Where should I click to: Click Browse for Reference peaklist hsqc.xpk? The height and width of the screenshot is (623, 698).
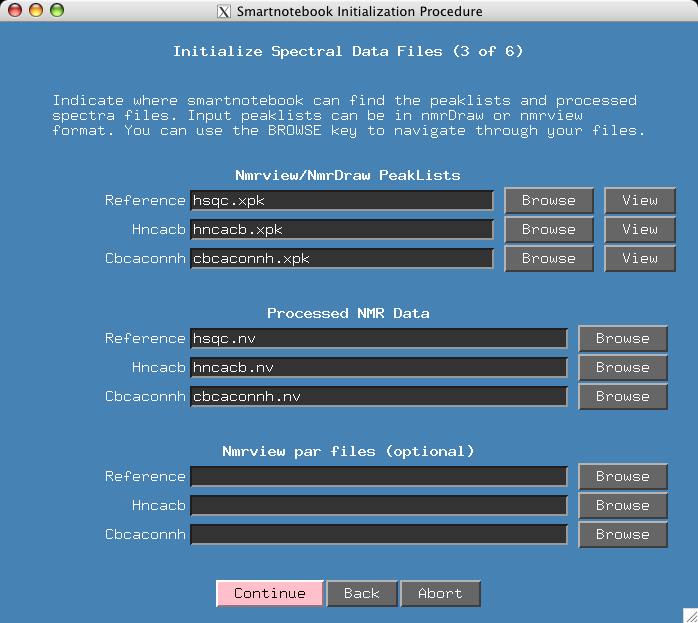[x=548, y=200]
